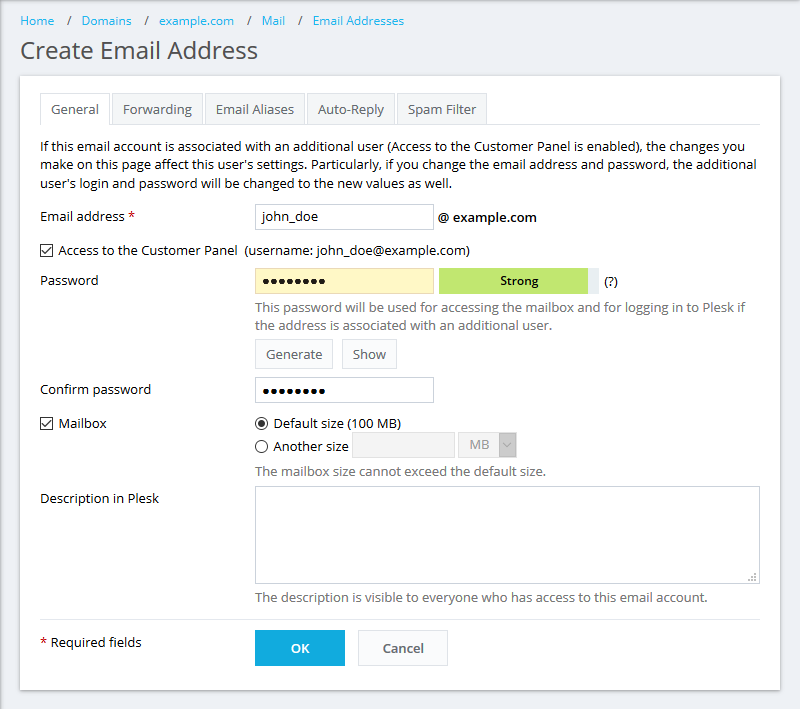Uncheck the Mailbox checkbox
The height and width of the screenshot is (709, 800).
click(47, 423)
